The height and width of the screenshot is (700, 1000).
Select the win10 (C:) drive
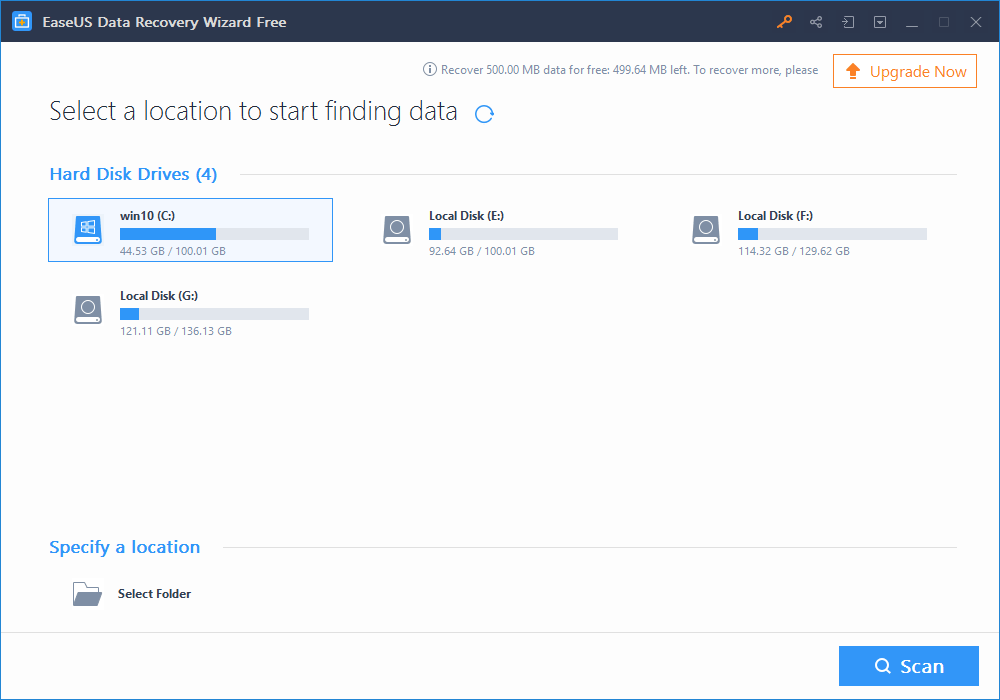tap(190, 230)
